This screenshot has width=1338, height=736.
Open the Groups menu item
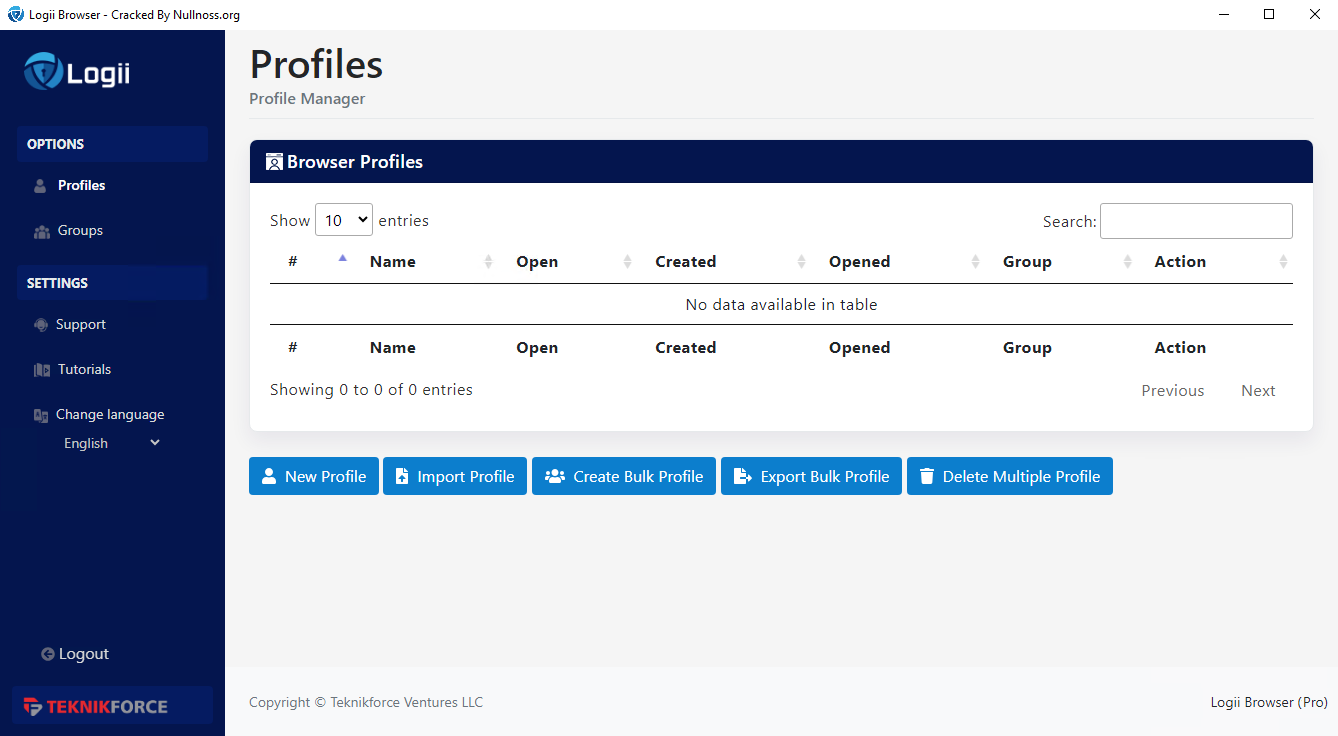coord(80,231)
